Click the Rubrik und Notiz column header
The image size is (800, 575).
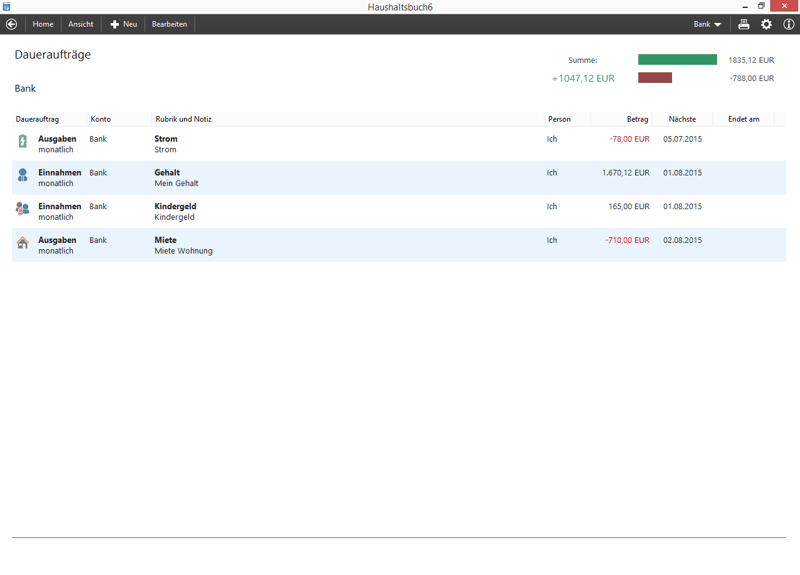pos(183,119)
